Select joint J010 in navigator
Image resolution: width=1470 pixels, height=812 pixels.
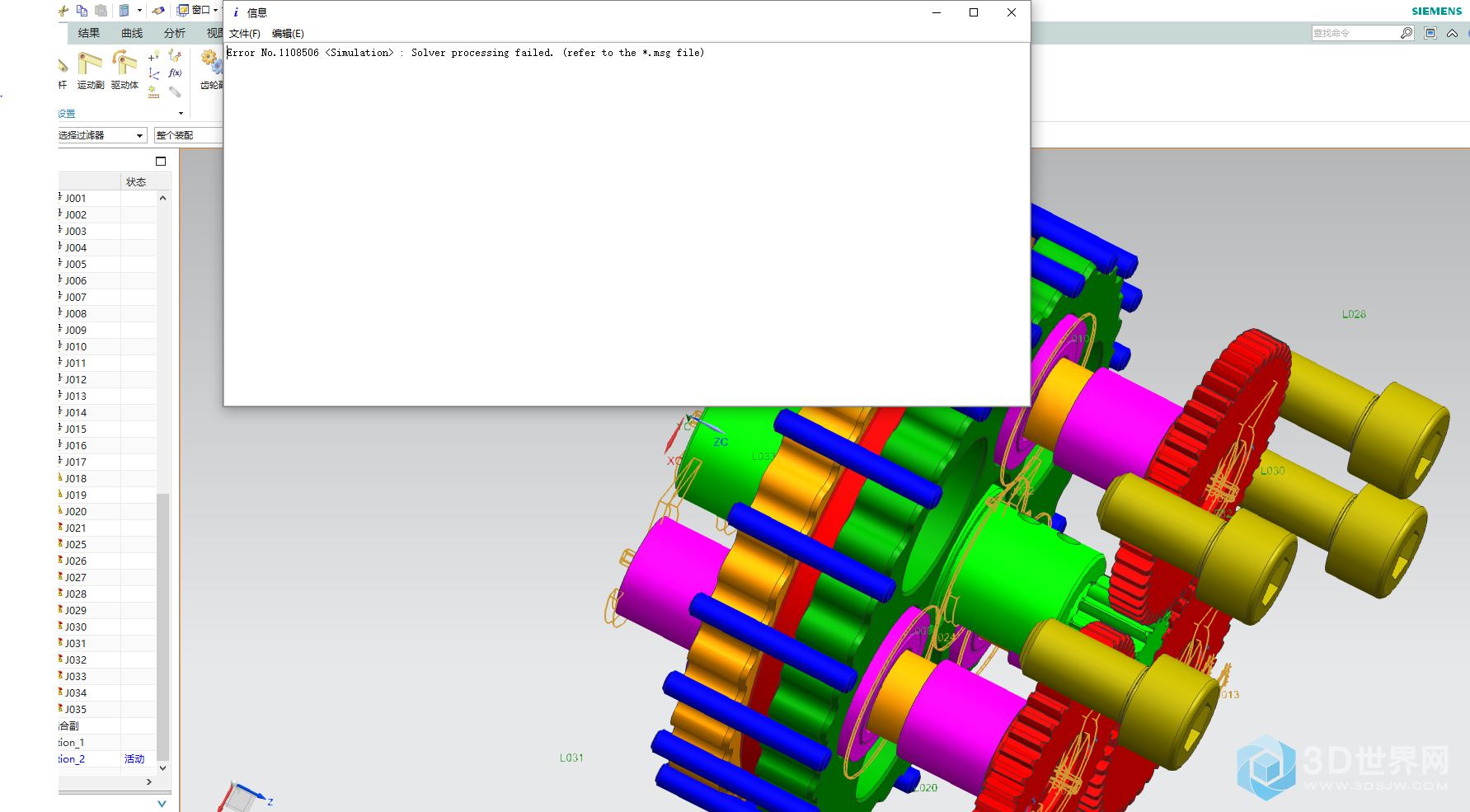tap(75, 347)
